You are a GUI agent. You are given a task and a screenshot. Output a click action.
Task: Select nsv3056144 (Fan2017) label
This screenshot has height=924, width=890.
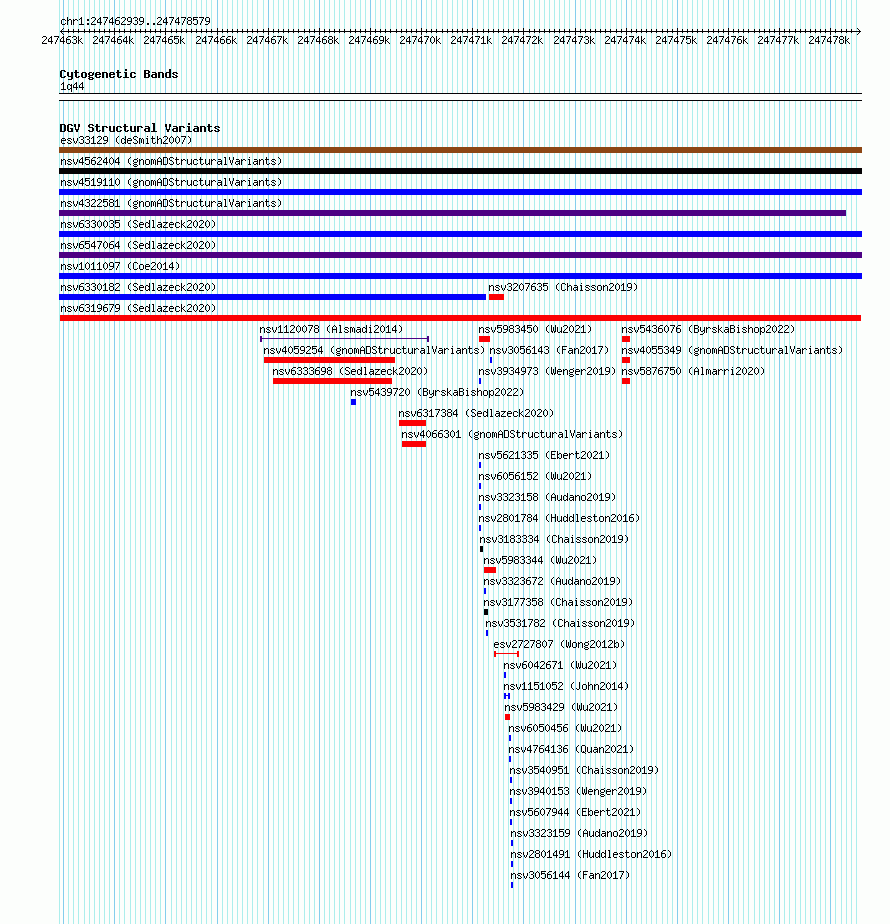pos(571,876)
